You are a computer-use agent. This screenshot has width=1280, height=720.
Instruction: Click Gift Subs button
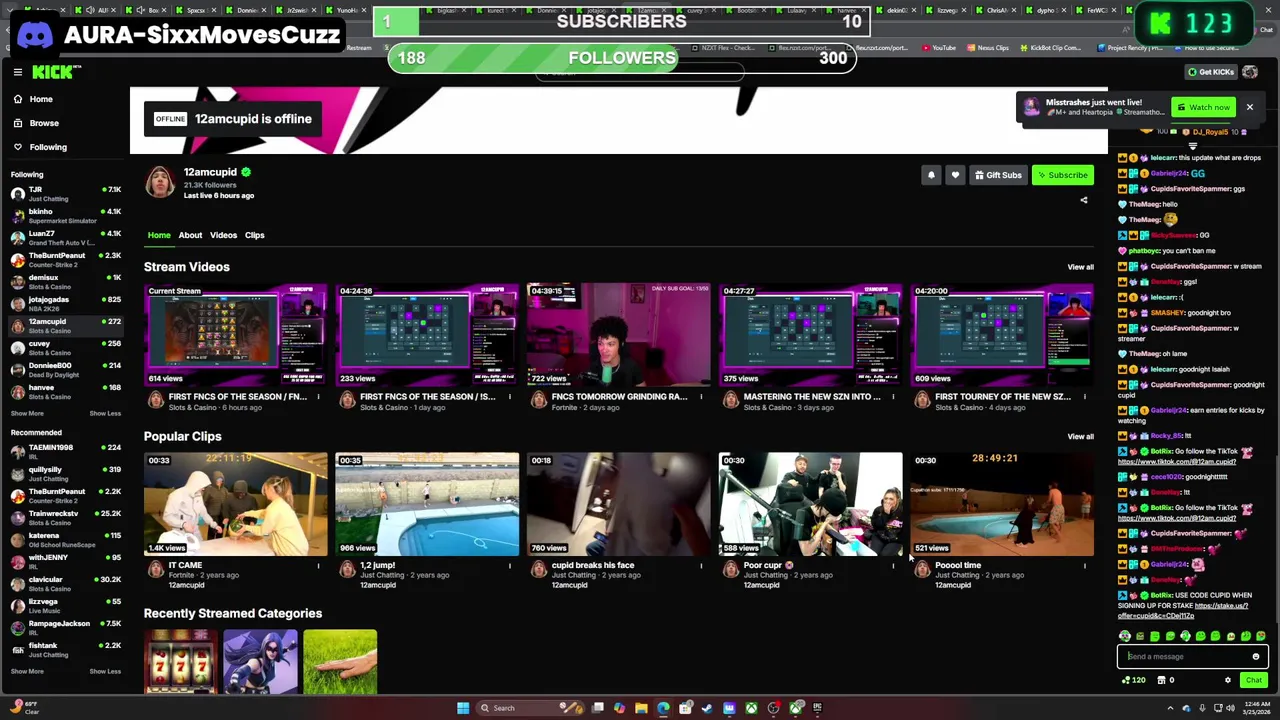998,175
